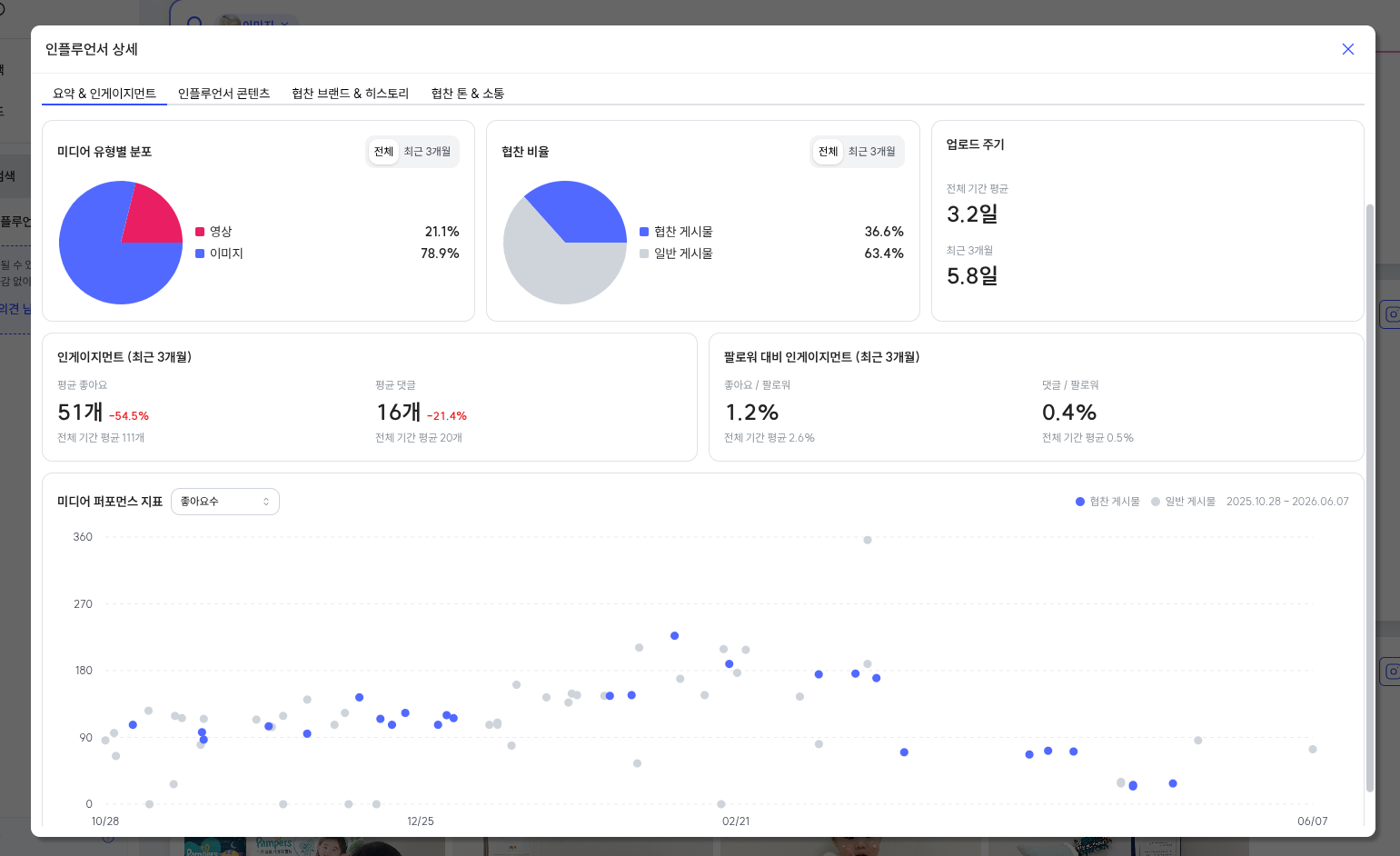Click the gray 일반 게시물 pie legend swatch
The width and height of the screenshot is (1400, 856).
(644, 254)
